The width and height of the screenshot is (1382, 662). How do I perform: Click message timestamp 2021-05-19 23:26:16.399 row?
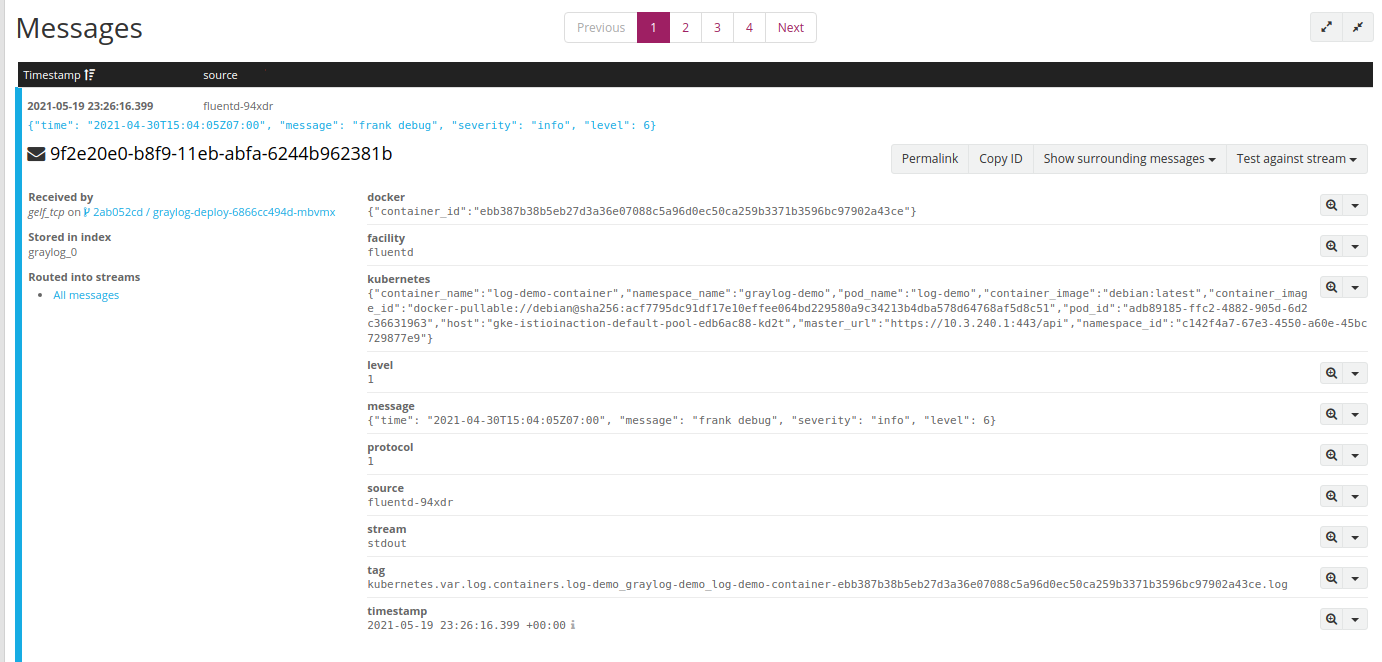90,105
